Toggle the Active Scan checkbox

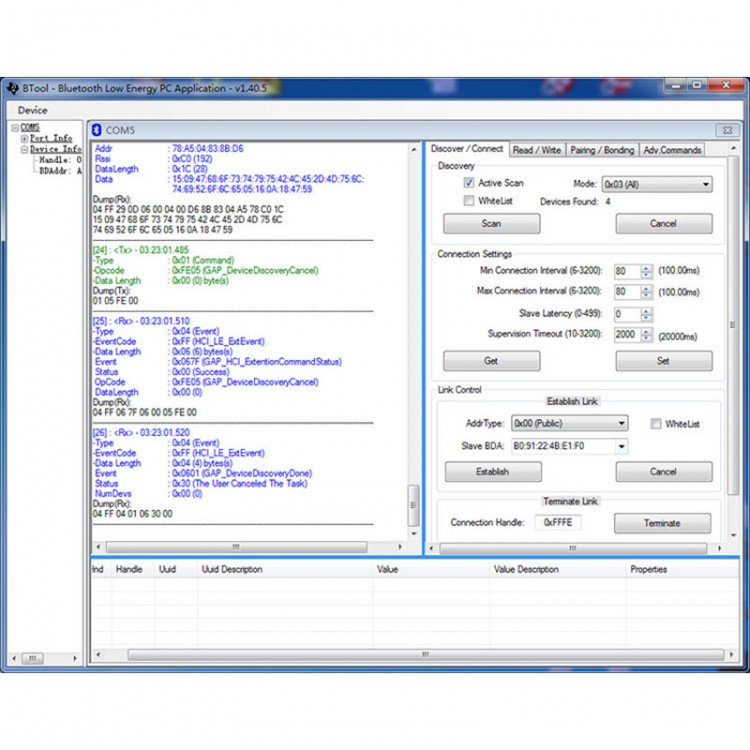[x=469, y=183]
